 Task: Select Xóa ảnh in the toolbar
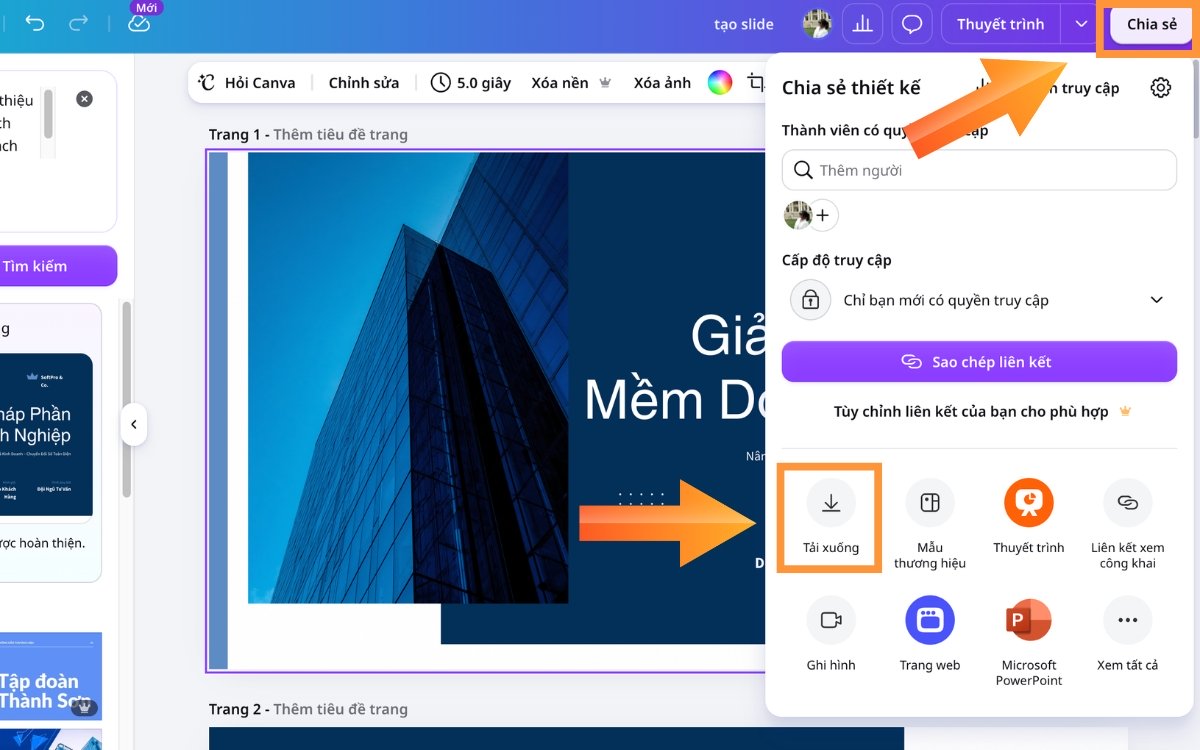(x=662, y=83)
